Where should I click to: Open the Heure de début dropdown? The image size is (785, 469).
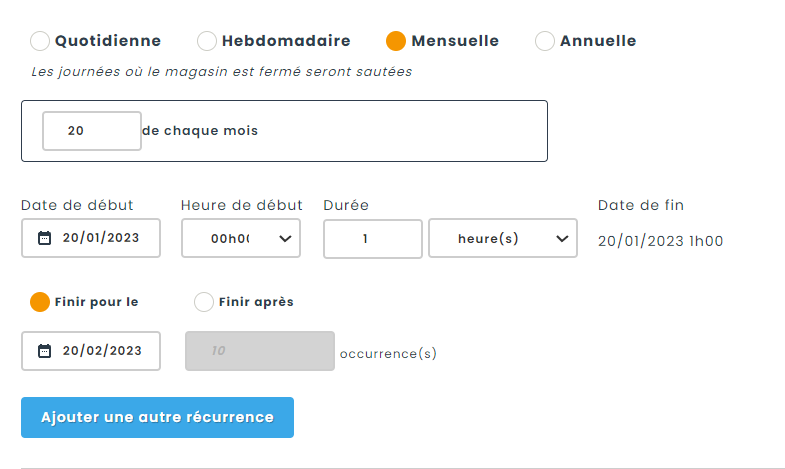tap(241, 238)
